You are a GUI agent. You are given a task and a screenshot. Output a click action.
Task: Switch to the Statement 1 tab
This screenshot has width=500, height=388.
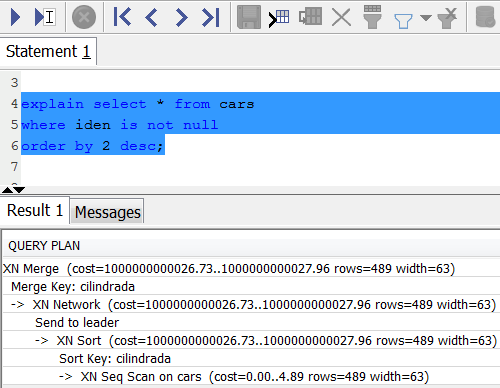[x=48, y=51]
